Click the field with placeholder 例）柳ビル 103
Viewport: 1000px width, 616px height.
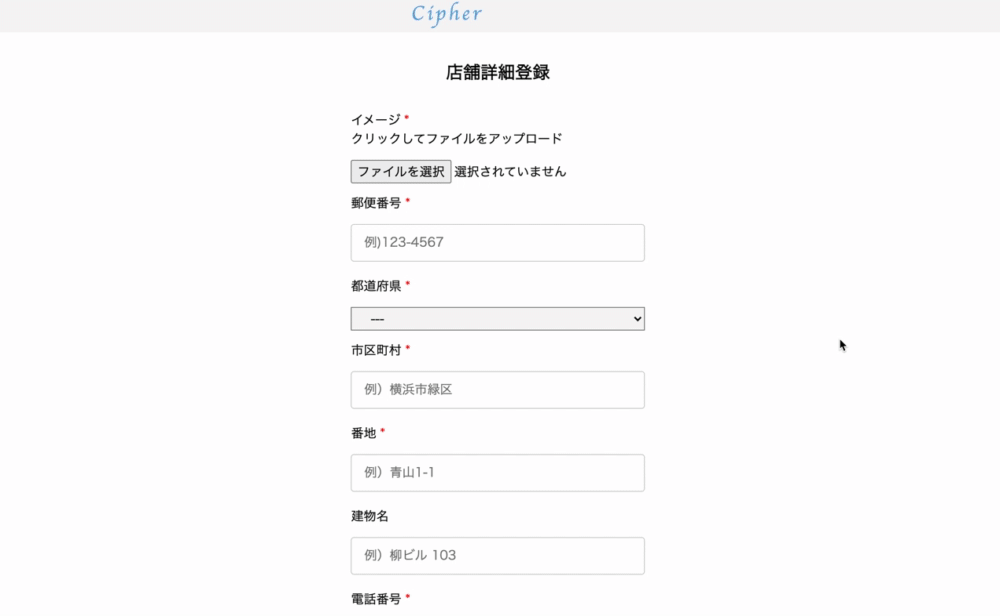tap(497, 555)
